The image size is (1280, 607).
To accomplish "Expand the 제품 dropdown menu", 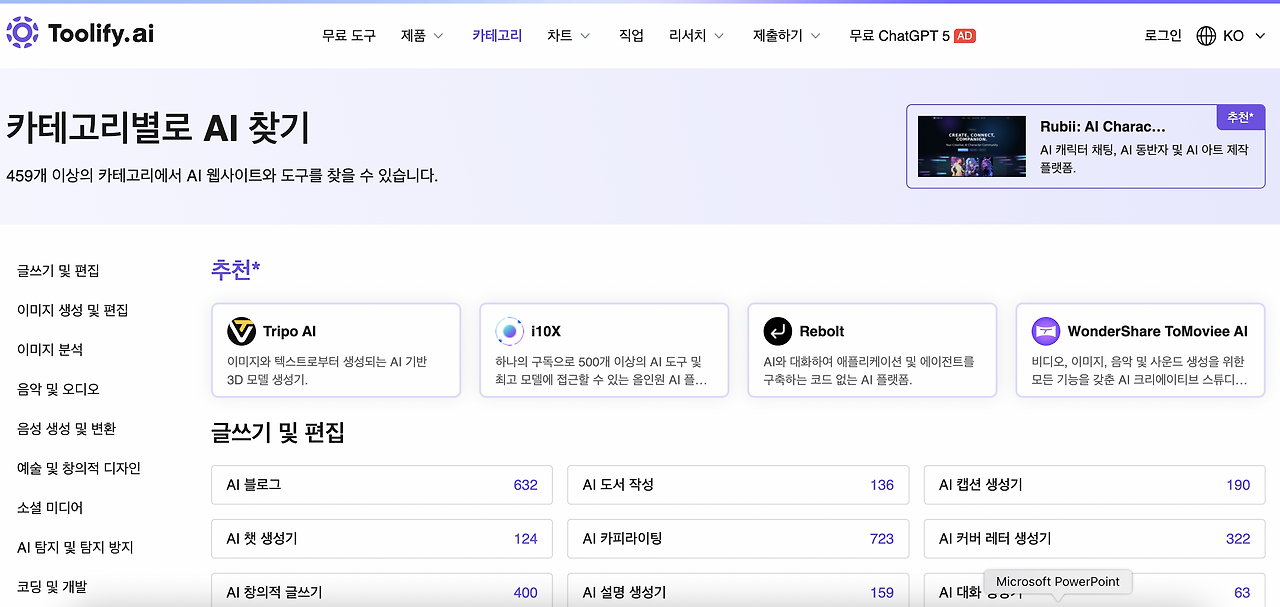I will point(422,35).
